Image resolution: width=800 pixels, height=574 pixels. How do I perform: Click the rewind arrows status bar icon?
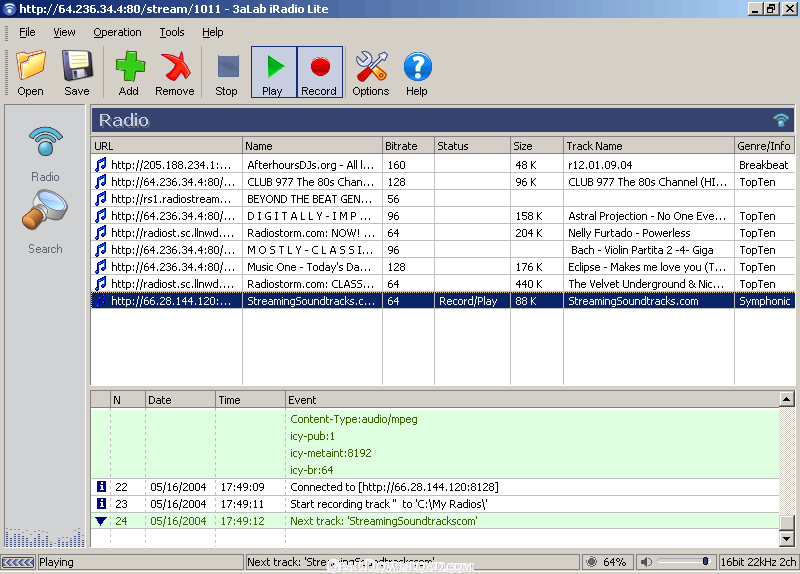point(18,562)
